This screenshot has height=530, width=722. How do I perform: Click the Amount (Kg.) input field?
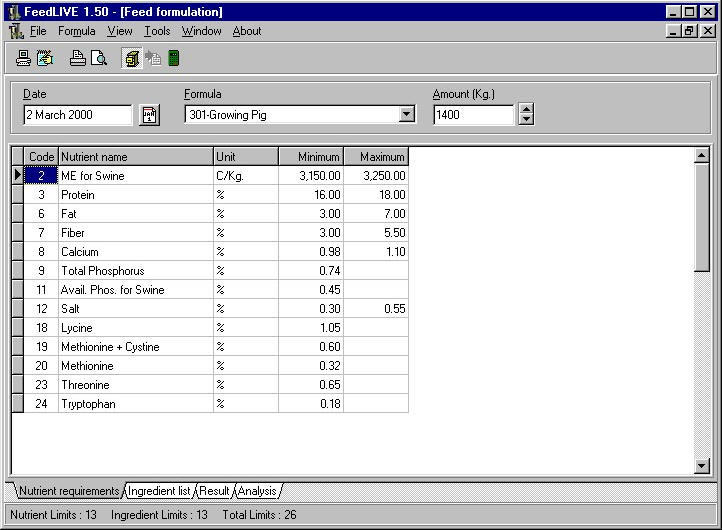pyautogui.click(x=473, y=115)
